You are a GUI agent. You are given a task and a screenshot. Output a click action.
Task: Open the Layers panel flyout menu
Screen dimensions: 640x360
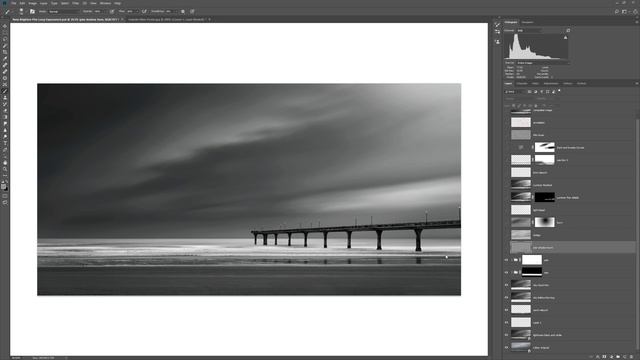pyautogui.click(x=636, y=83)
